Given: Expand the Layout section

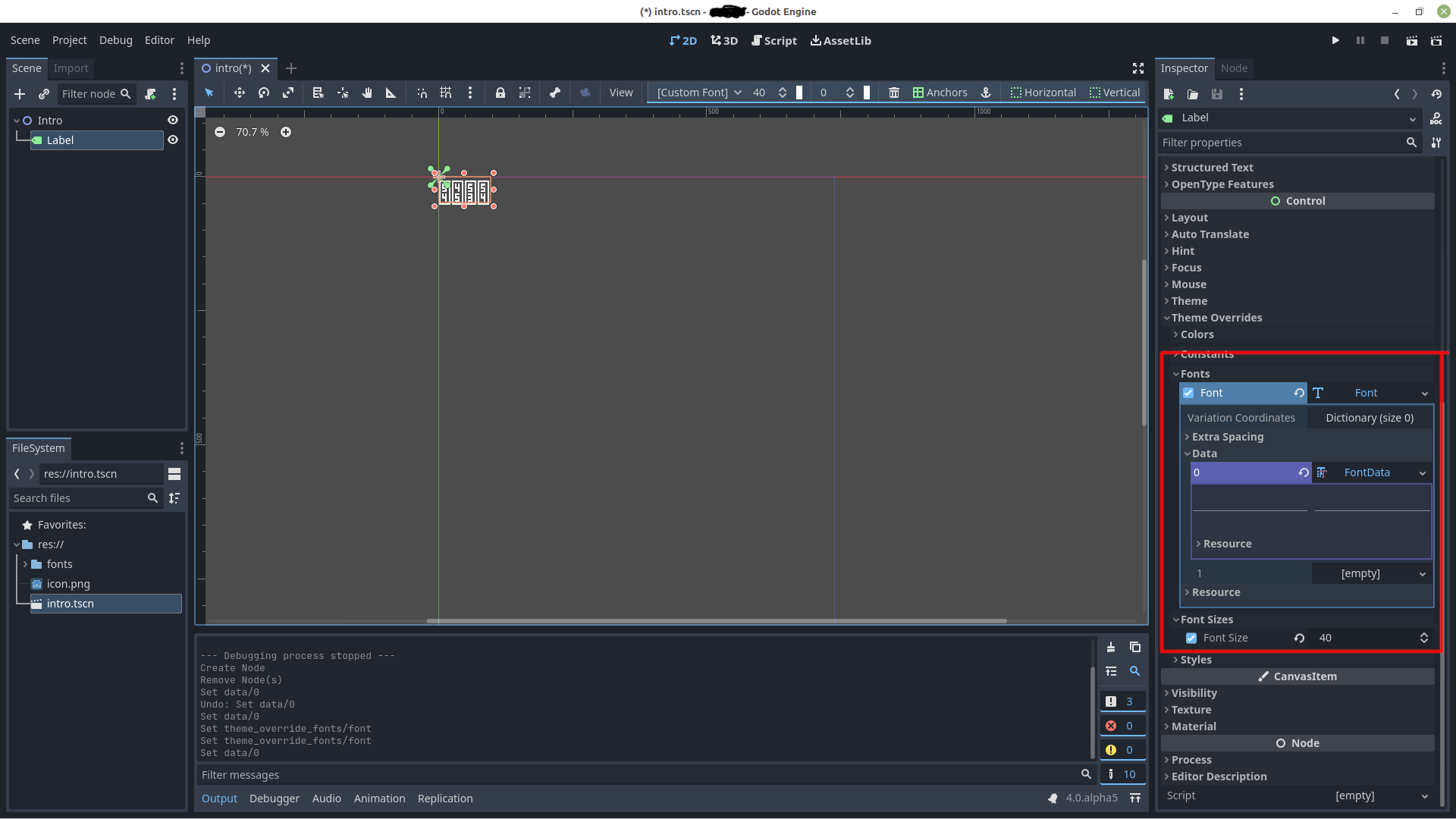Looking at the screenshot, I should (1189, 218).
